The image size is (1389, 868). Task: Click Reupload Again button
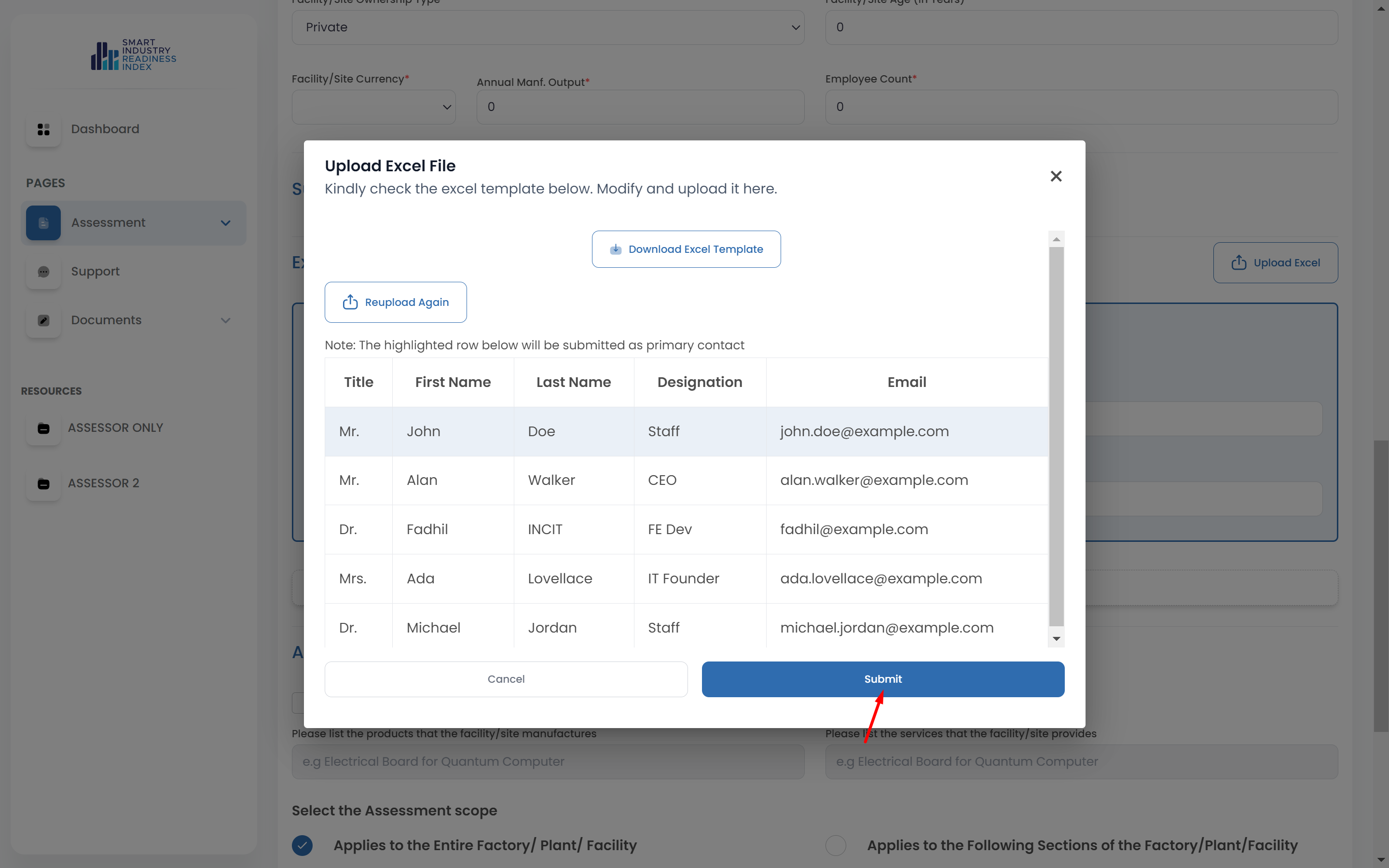tap(396, 302)
